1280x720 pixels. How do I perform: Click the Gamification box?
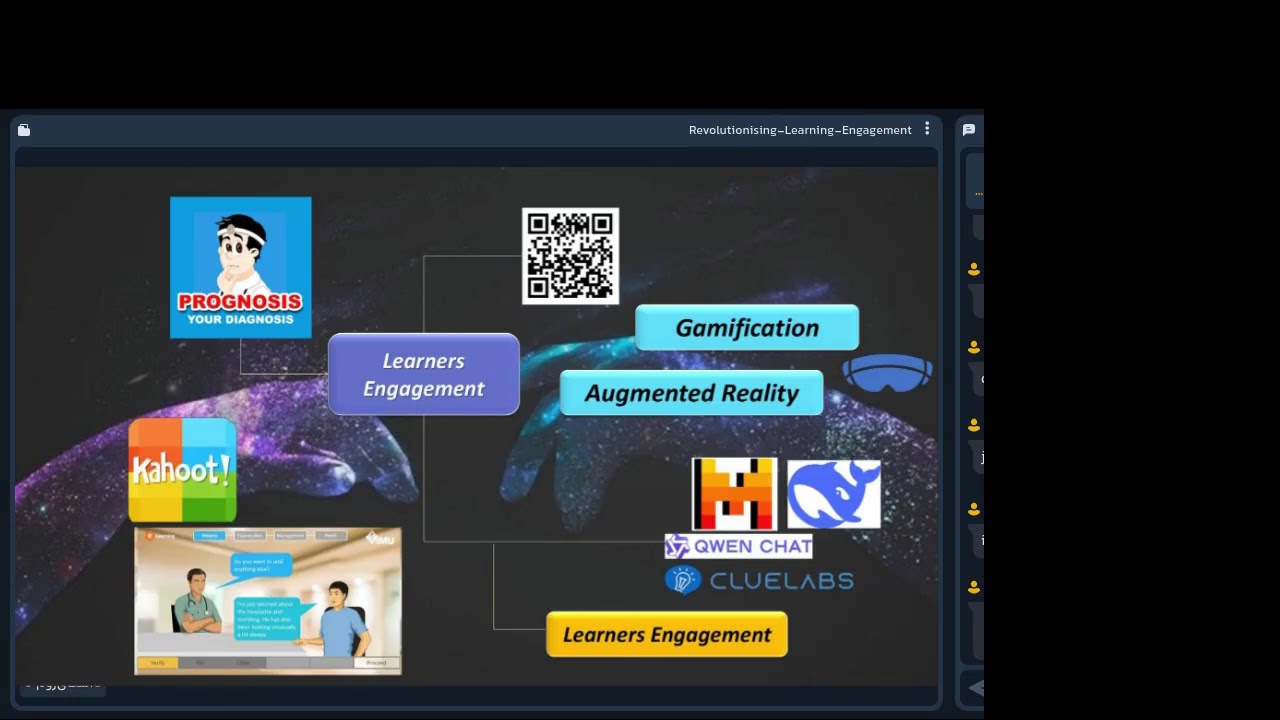(747, 328)
